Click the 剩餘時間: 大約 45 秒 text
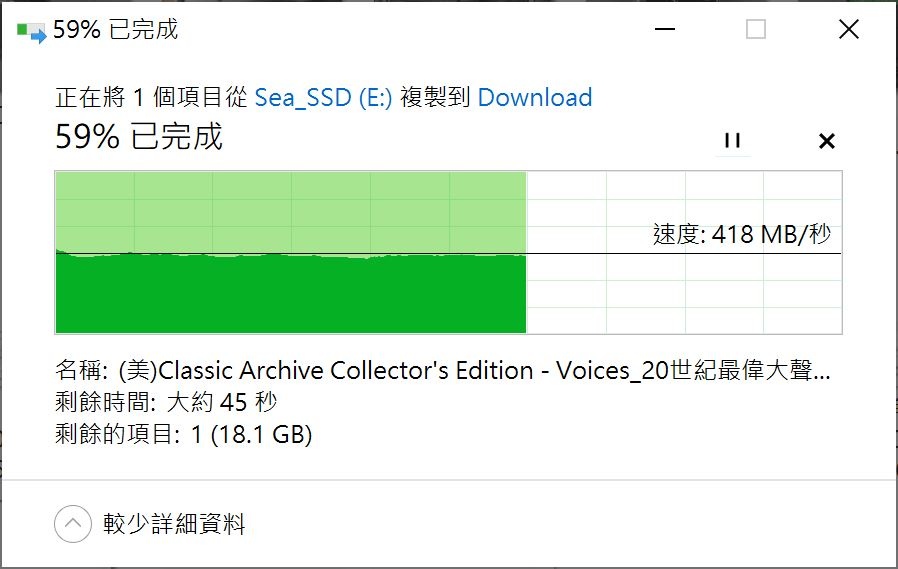 pos(166,402)
